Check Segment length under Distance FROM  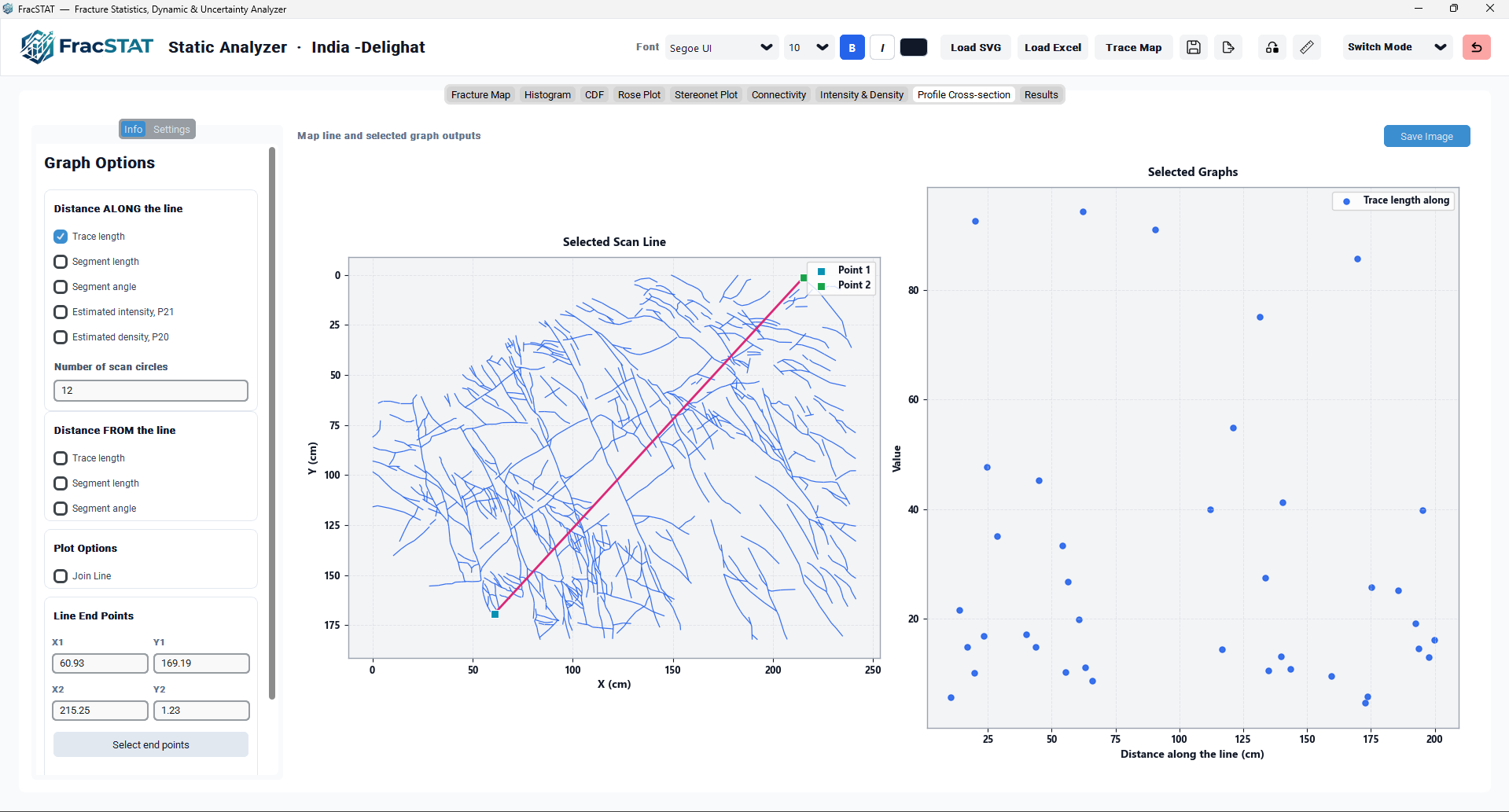click(x=61, y=483)
